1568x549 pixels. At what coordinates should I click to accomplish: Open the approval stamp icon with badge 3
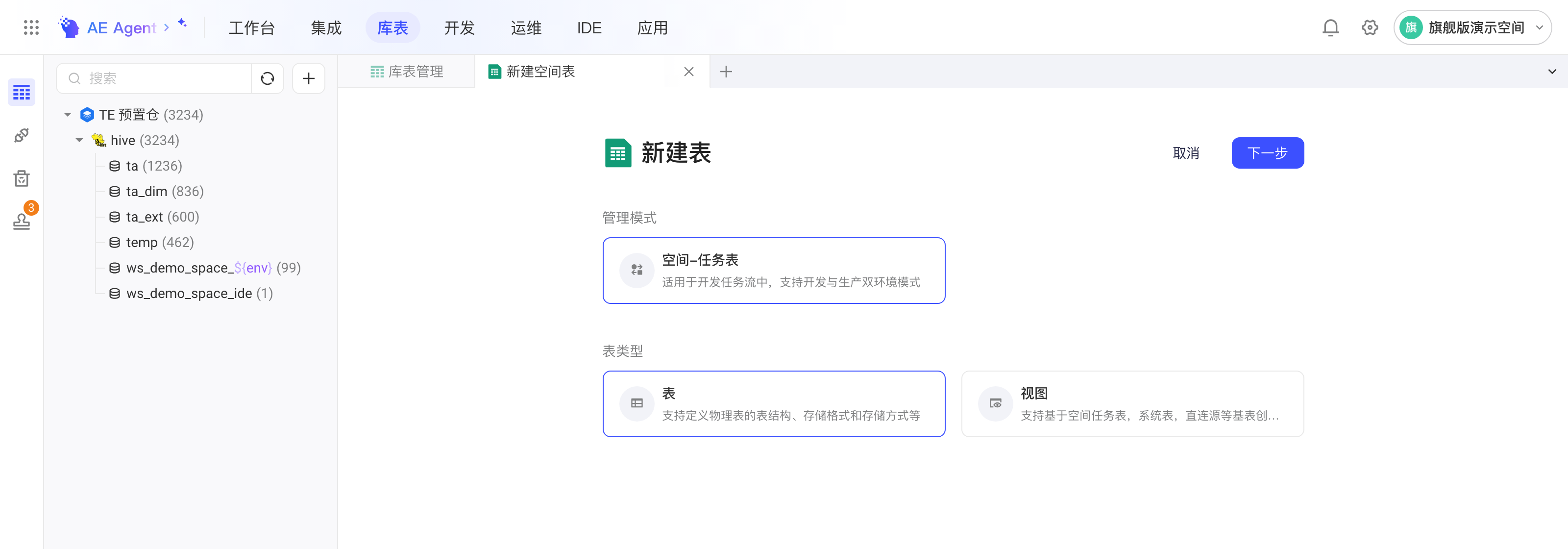pyautogui.click(x=21, y=222)
